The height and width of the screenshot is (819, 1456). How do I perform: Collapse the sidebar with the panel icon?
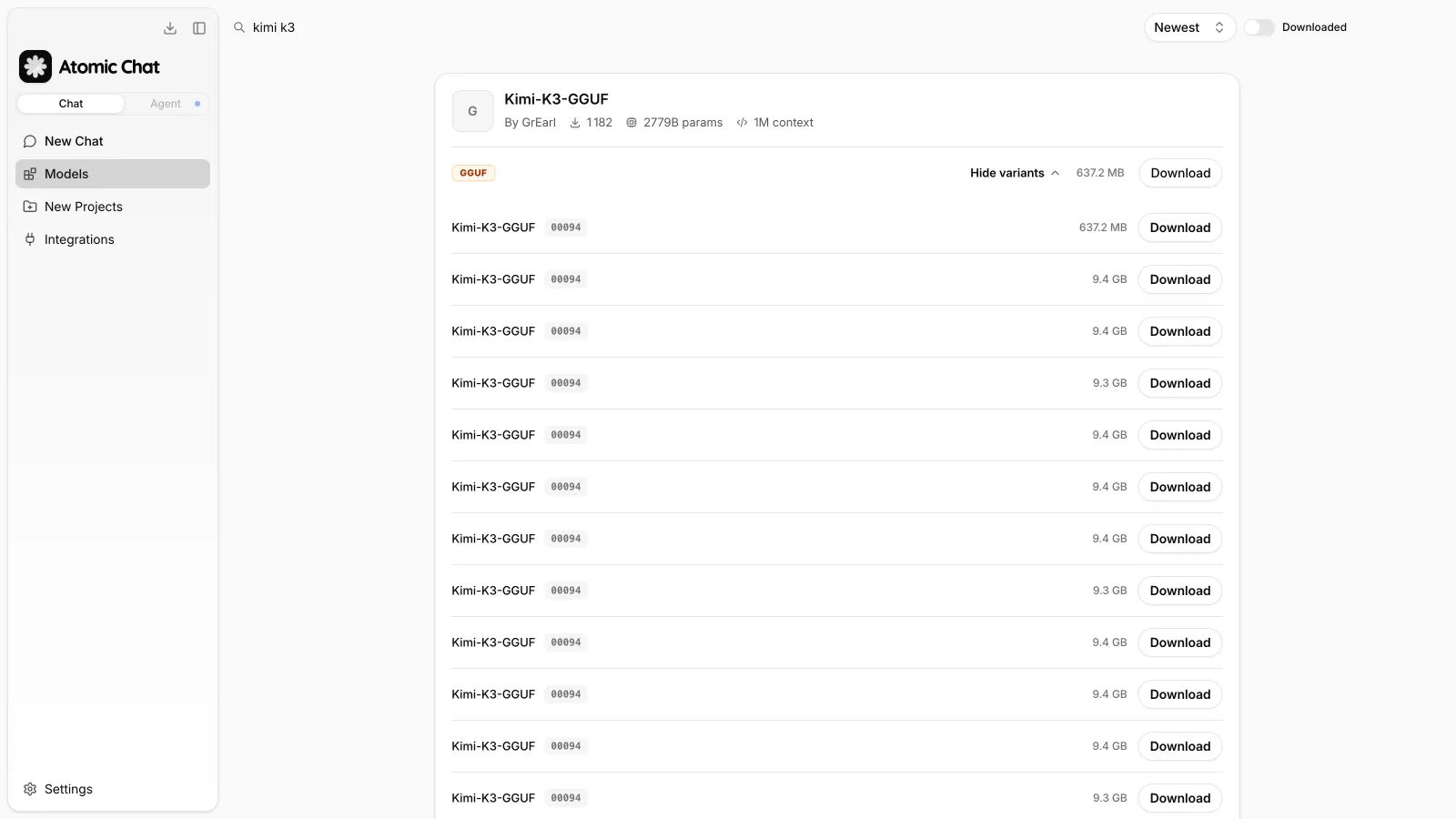tap(199, 28)
